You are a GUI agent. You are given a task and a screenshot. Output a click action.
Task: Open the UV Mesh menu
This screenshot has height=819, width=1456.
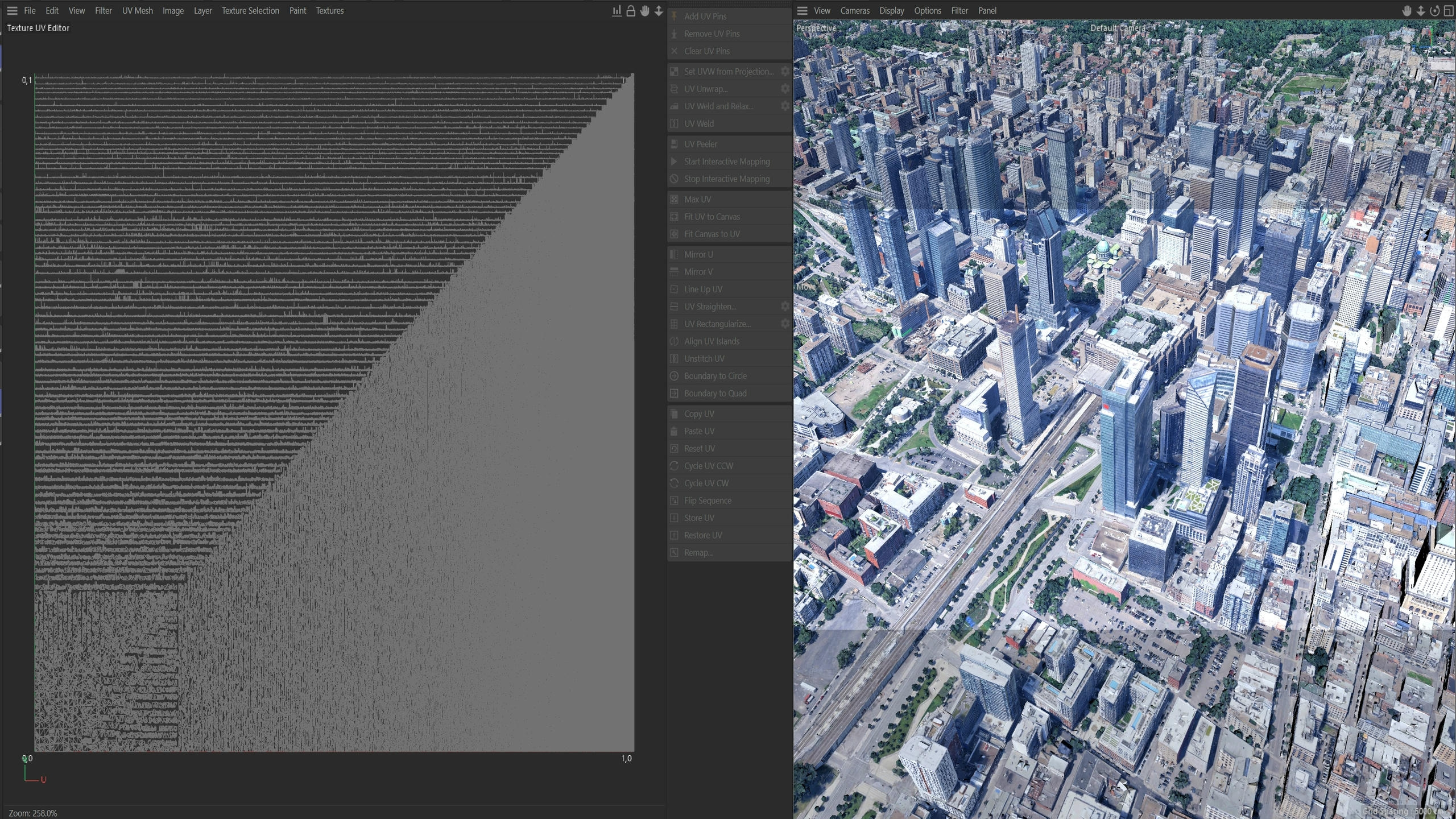tap(138, 11)
